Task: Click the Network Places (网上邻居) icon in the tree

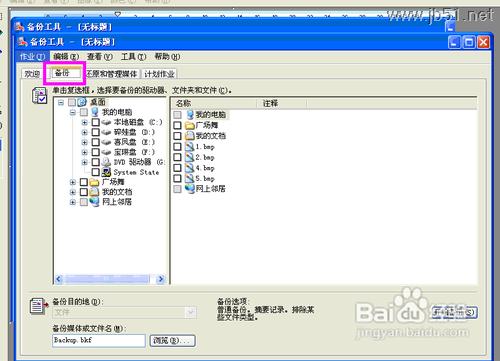Action: (x=95, y=202)
